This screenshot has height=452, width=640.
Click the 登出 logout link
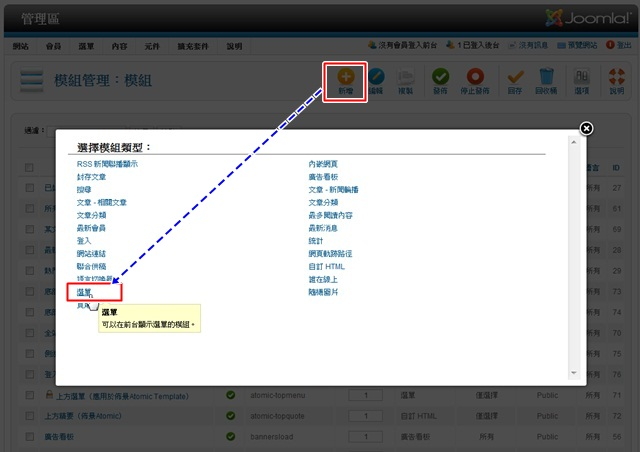619,45
